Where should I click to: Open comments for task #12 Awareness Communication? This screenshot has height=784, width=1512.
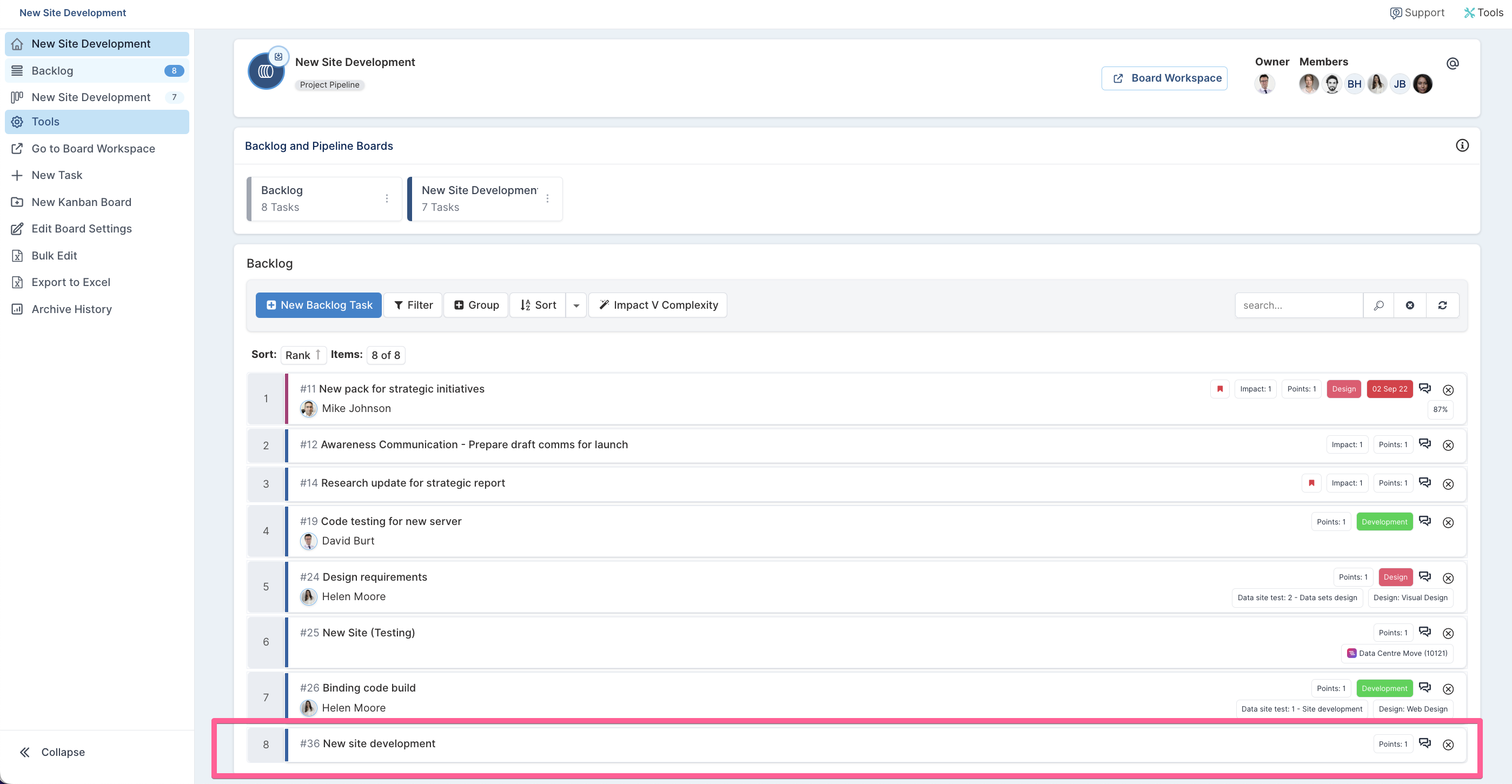tap(1424, 444)
